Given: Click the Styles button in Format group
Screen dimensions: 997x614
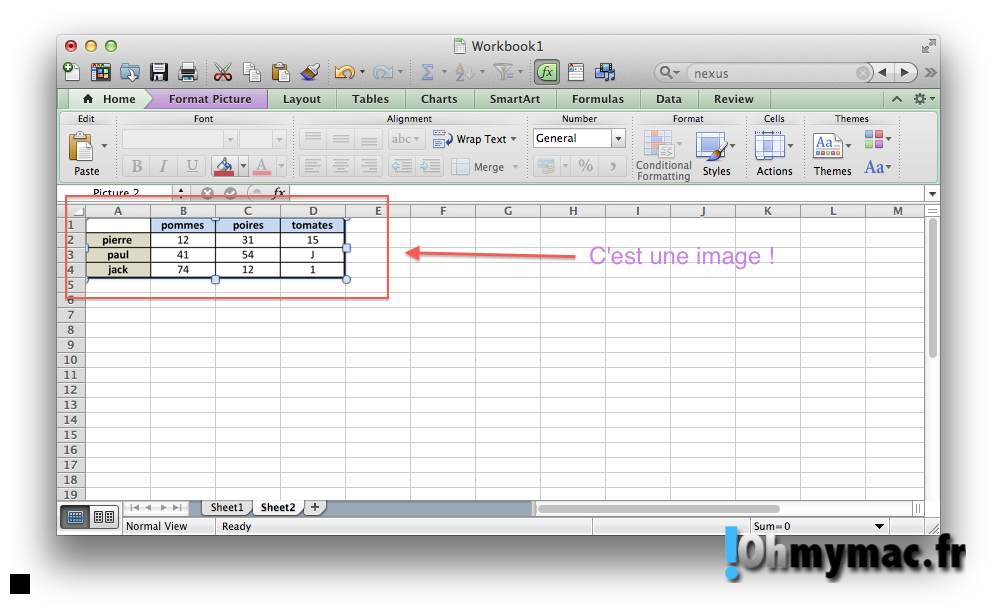Looking at the screenshot, I should [x=716, y=154].
